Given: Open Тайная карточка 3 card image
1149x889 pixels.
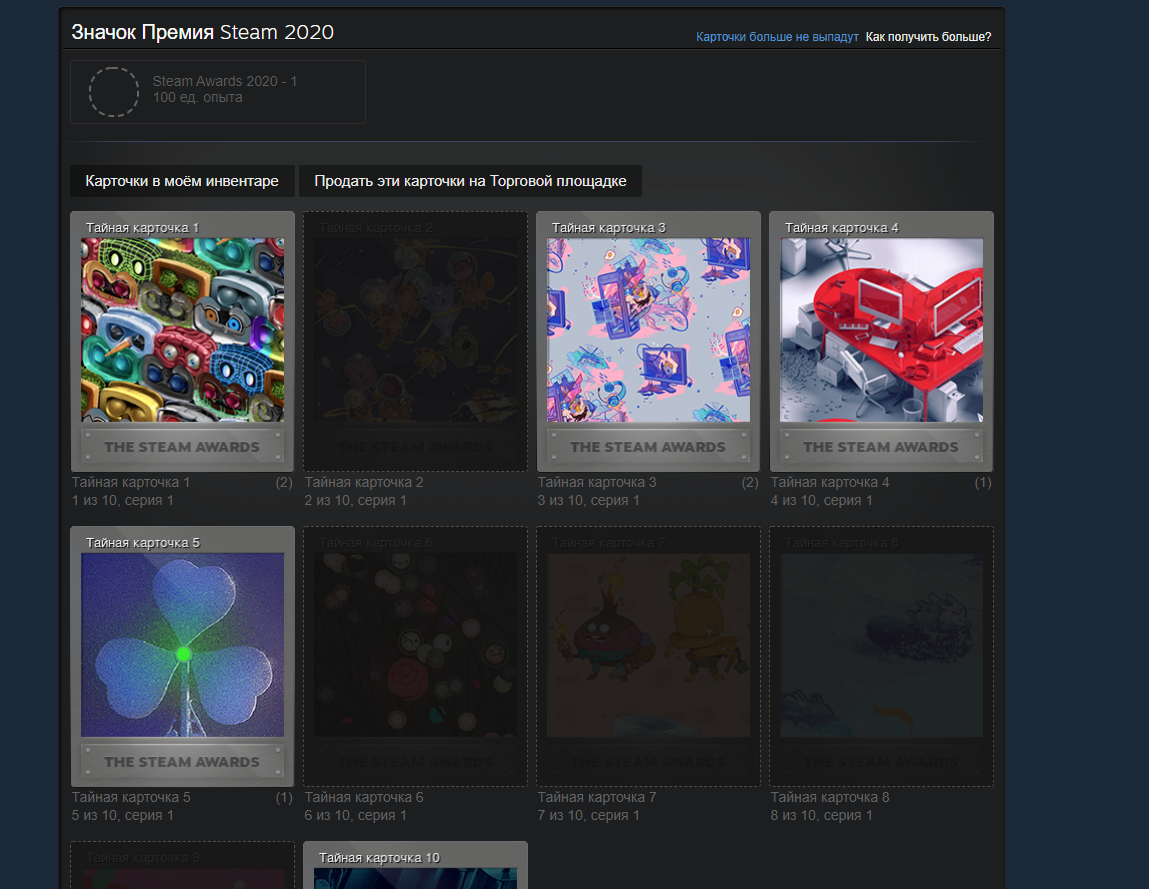Looking at the screenshot, I should pyautogui.click(x=649, y=330).
